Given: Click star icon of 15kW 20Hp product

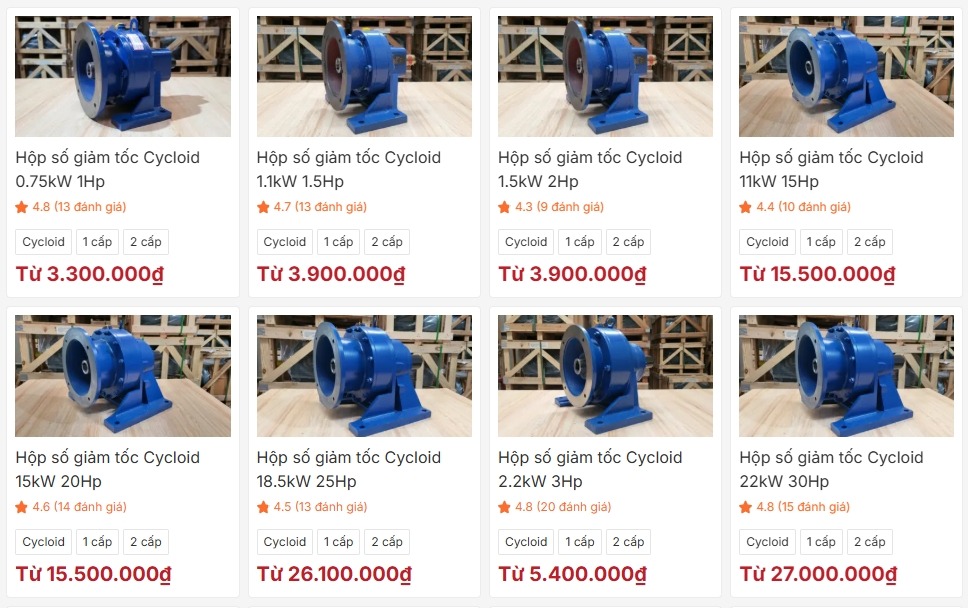Looking at the screenshot, I should click(22, 507).
